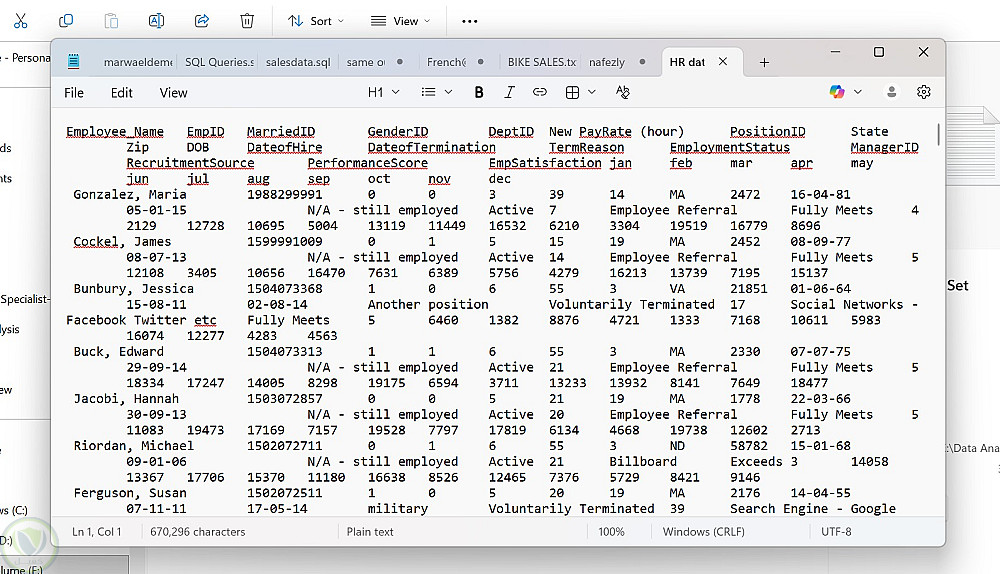Screen dimensions: 1000x574
Task: Switch to the nafezly tab
Action: point(607,62)
